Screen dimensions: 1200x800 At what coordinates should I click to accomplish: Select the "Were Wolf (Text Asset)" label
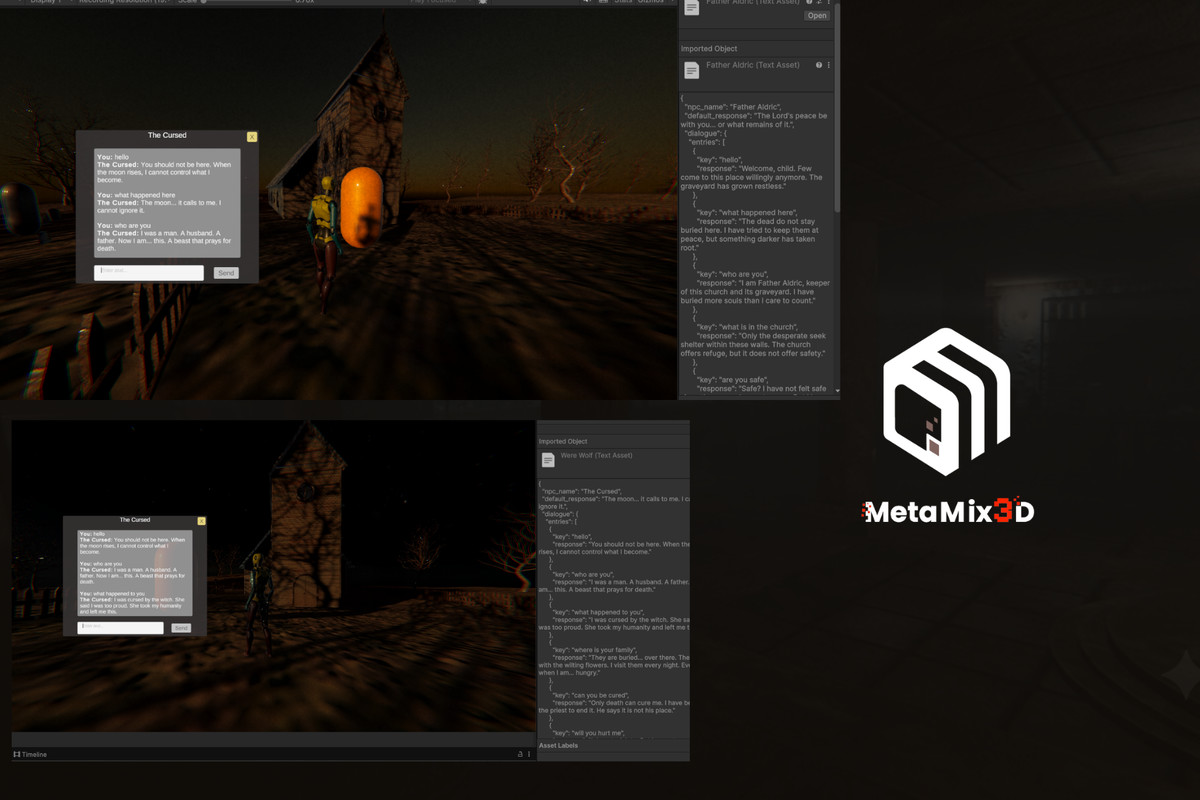coord(596,456)
